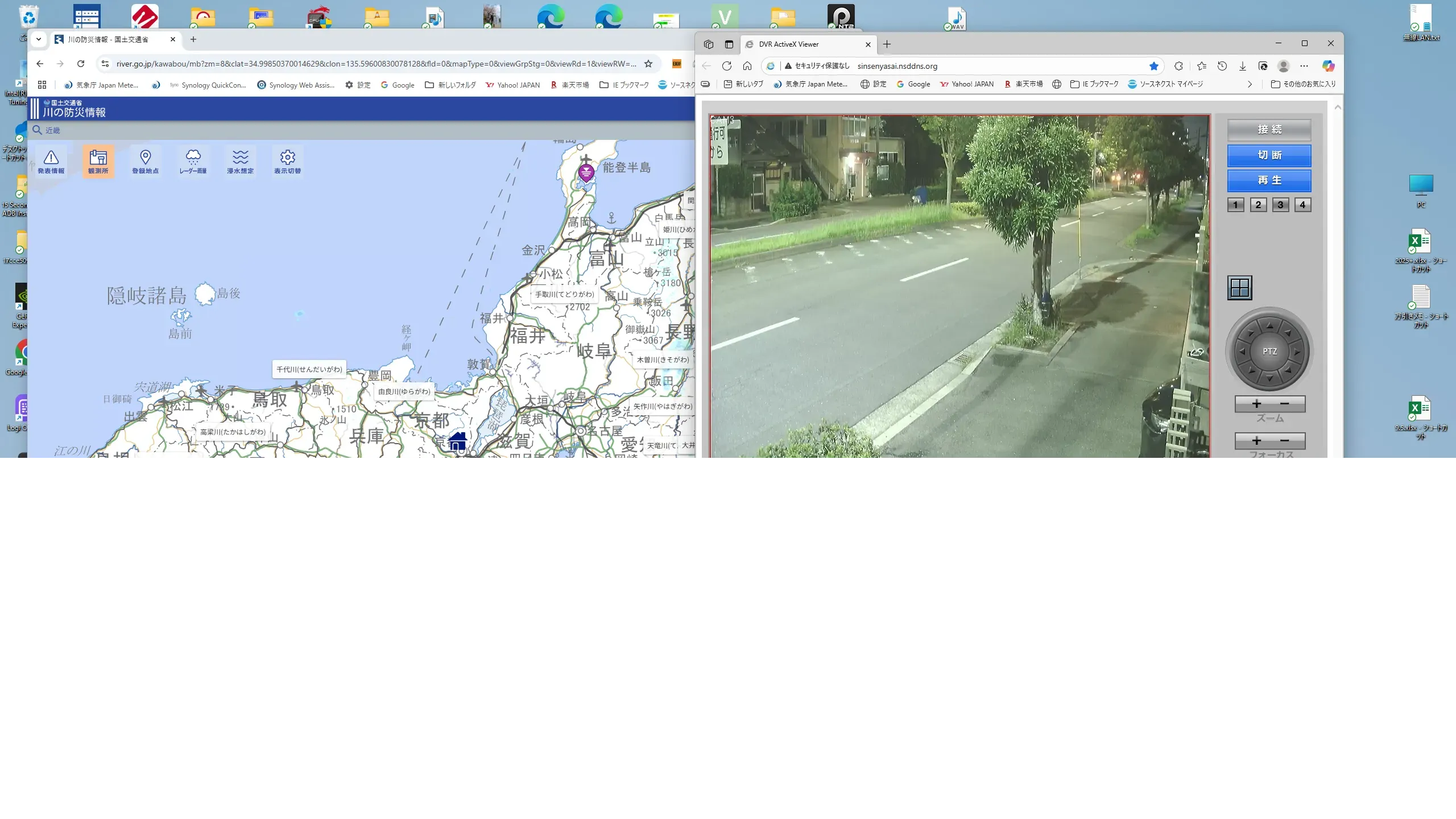Image resolution: width=1456 pixels, height=819 pixels.
Task: Select the 川の防災情報 Chrome tab
Action: [x=108, y=39]
